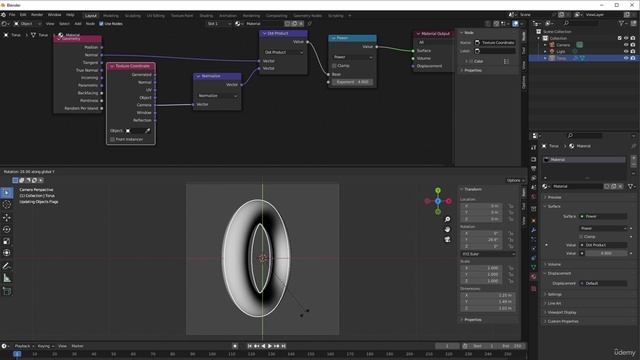Choose the Measure tool
The height and width of the screenshot is (360, 640).
[7, 278]
